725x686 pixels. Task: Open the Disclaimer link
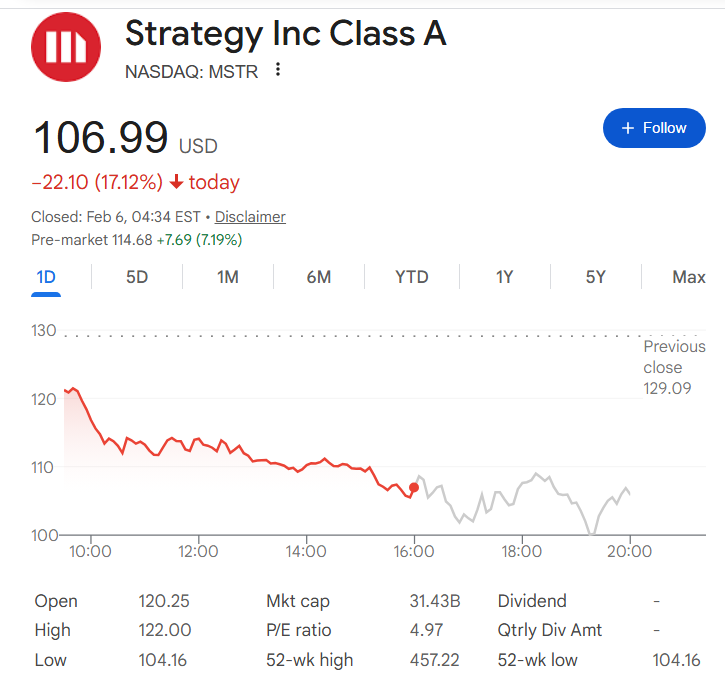(x=250, y=217)
